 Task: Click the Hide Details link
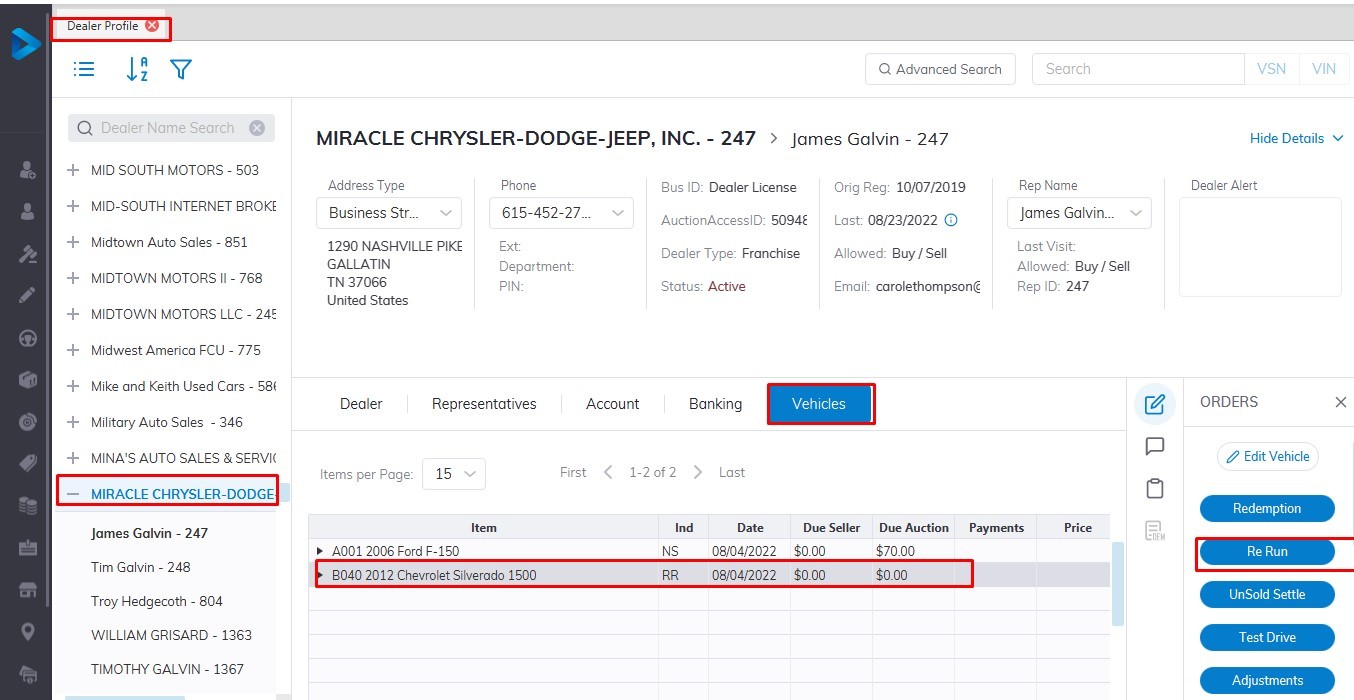tap(1296, 138)
